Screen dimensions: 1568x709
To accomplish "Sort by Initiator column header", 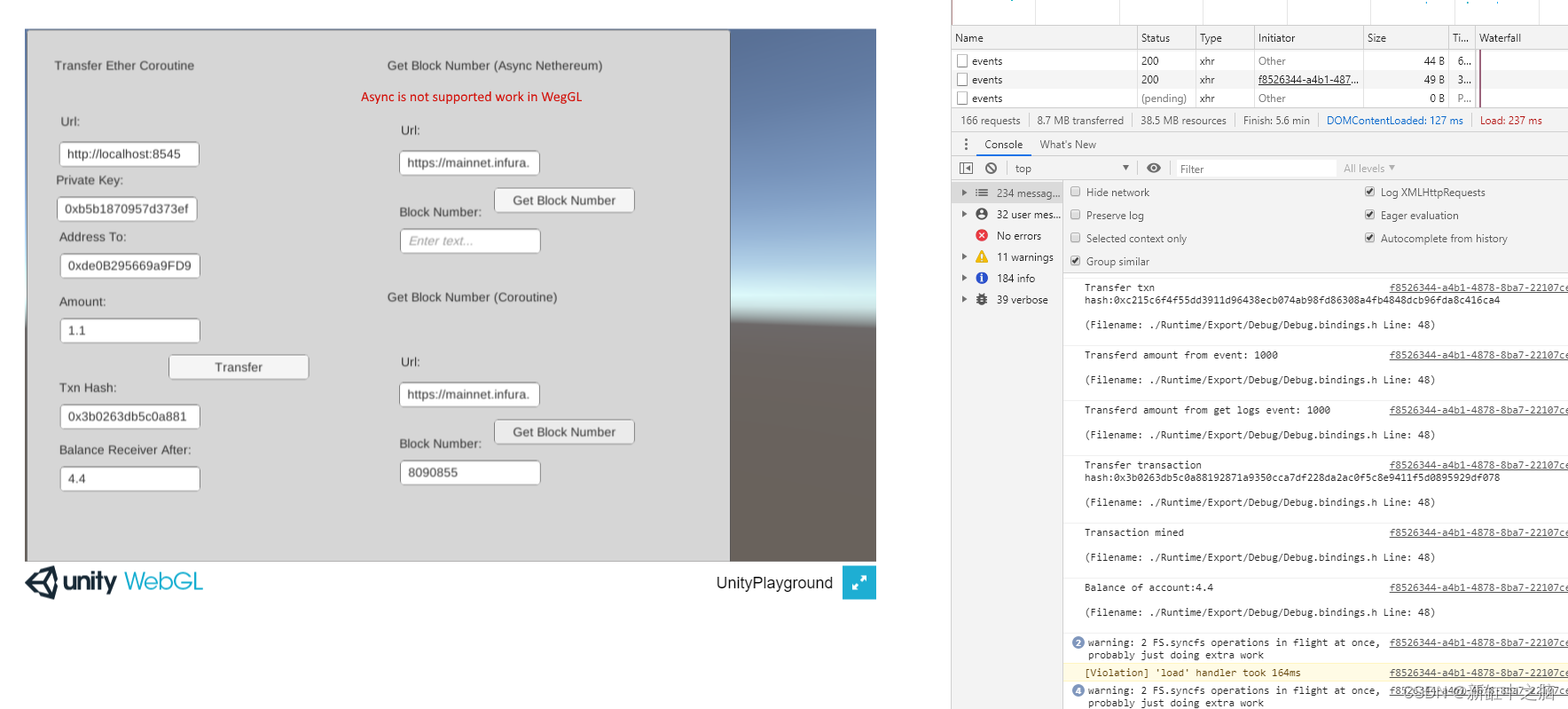I will point(1308,38).
